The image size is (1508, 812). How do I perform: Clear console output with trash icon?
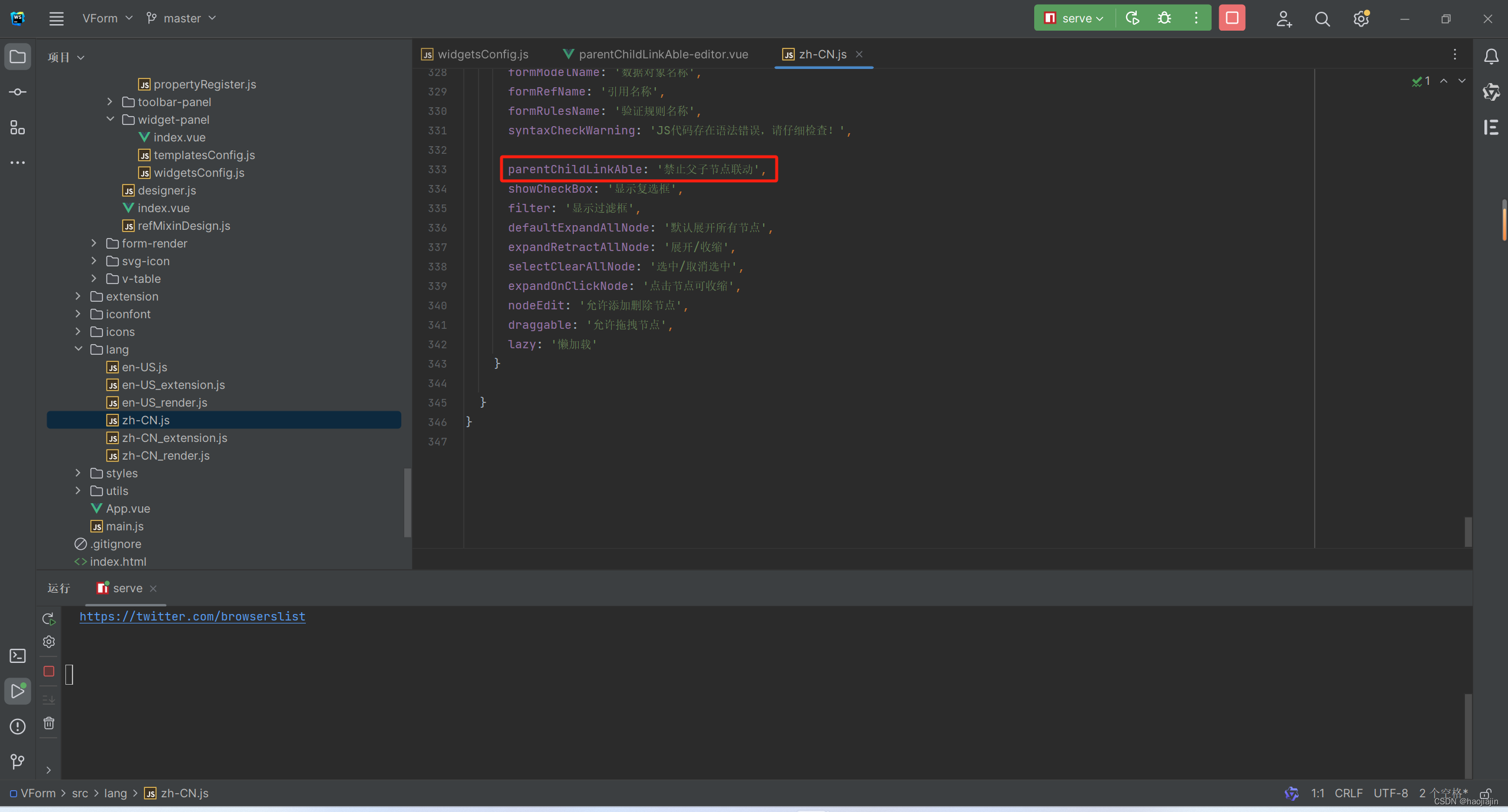pos(49,723)
